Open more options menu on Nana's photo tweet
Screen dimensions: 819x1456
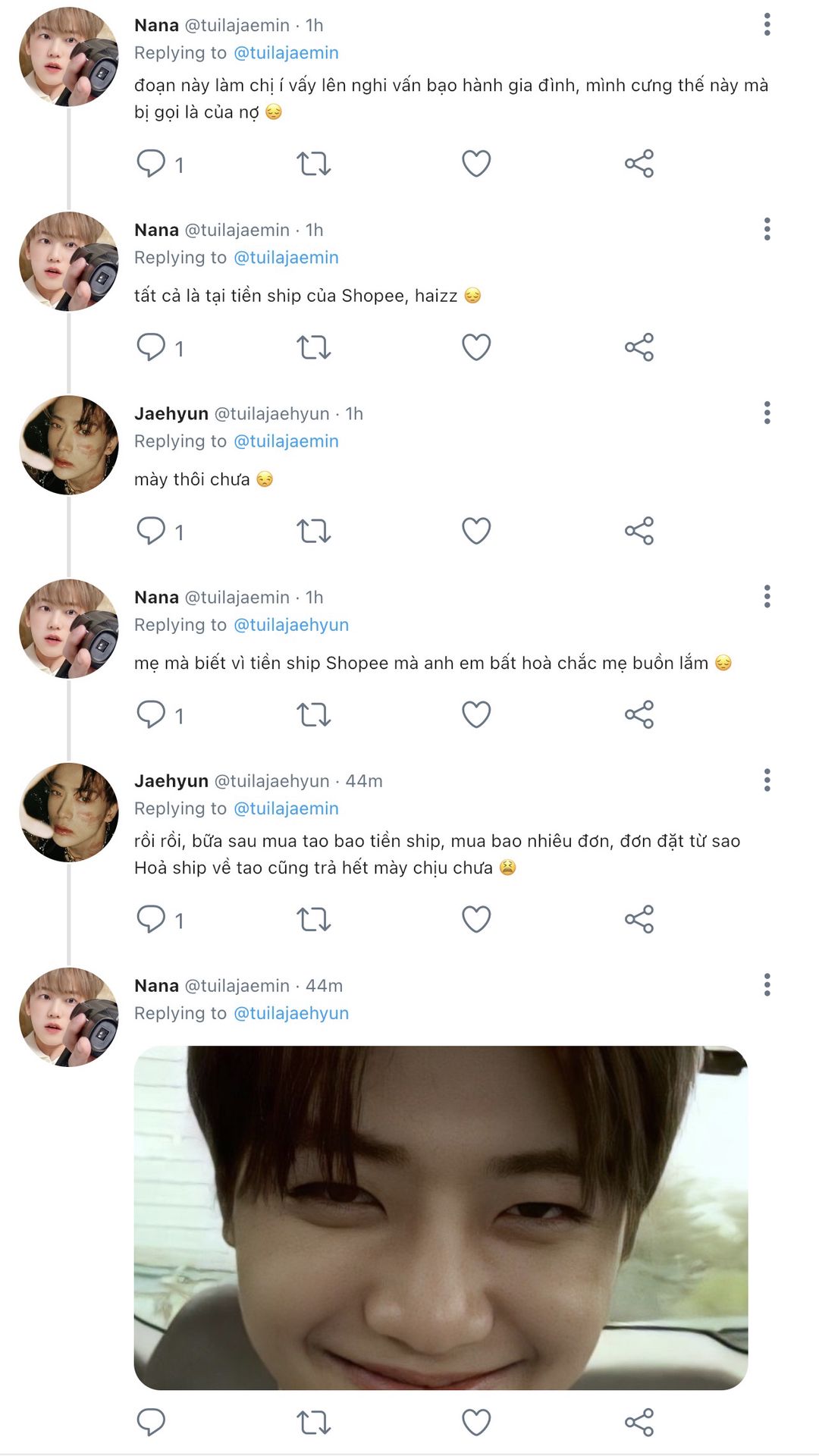[x=767, y=984]
